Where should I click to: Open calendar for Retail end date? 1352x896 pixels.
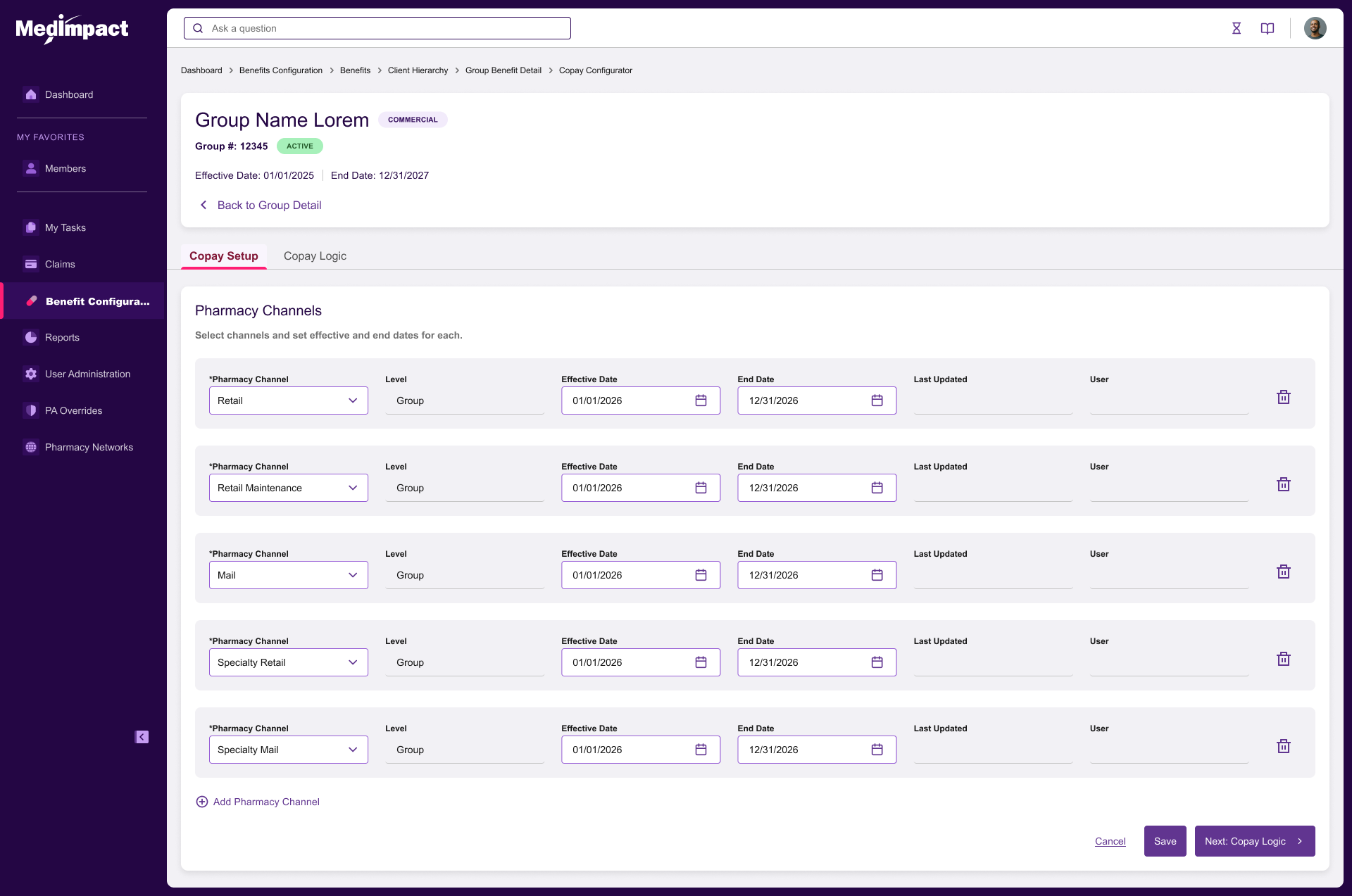(877, 400)
